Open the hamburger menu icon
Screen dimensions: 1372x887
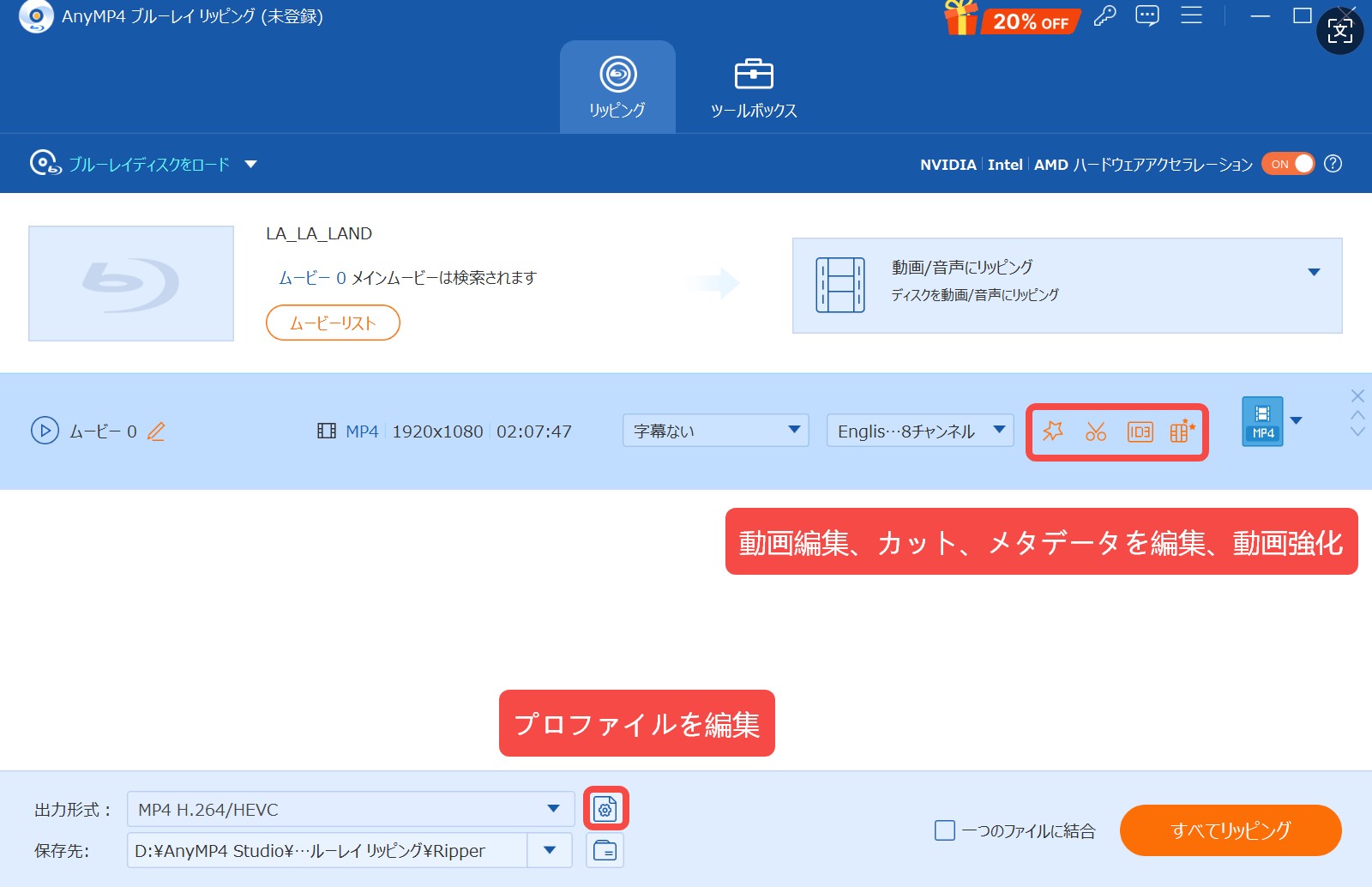click(1191, 15)
